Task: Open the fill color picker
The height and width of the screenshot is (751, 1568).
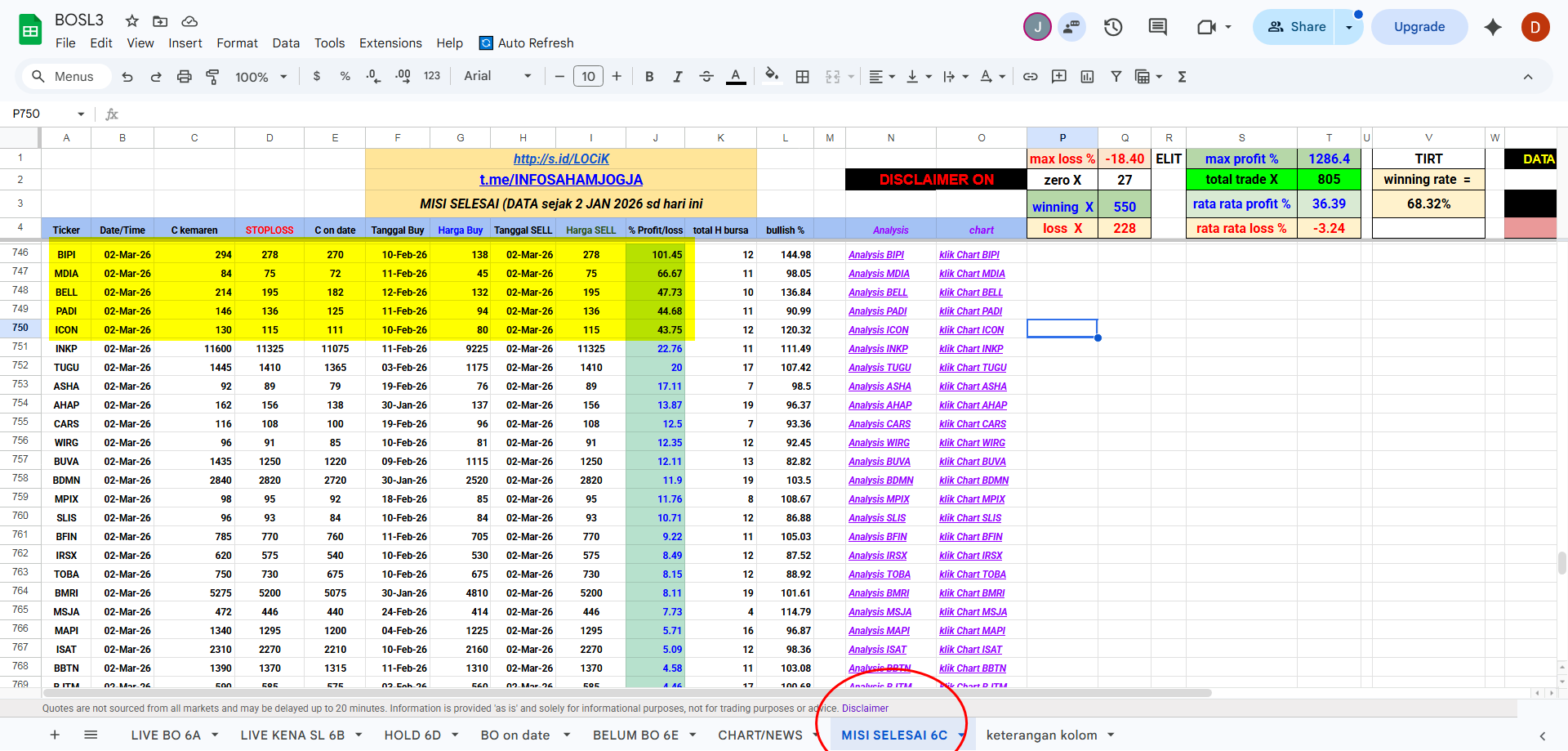Action: point(772,77)
